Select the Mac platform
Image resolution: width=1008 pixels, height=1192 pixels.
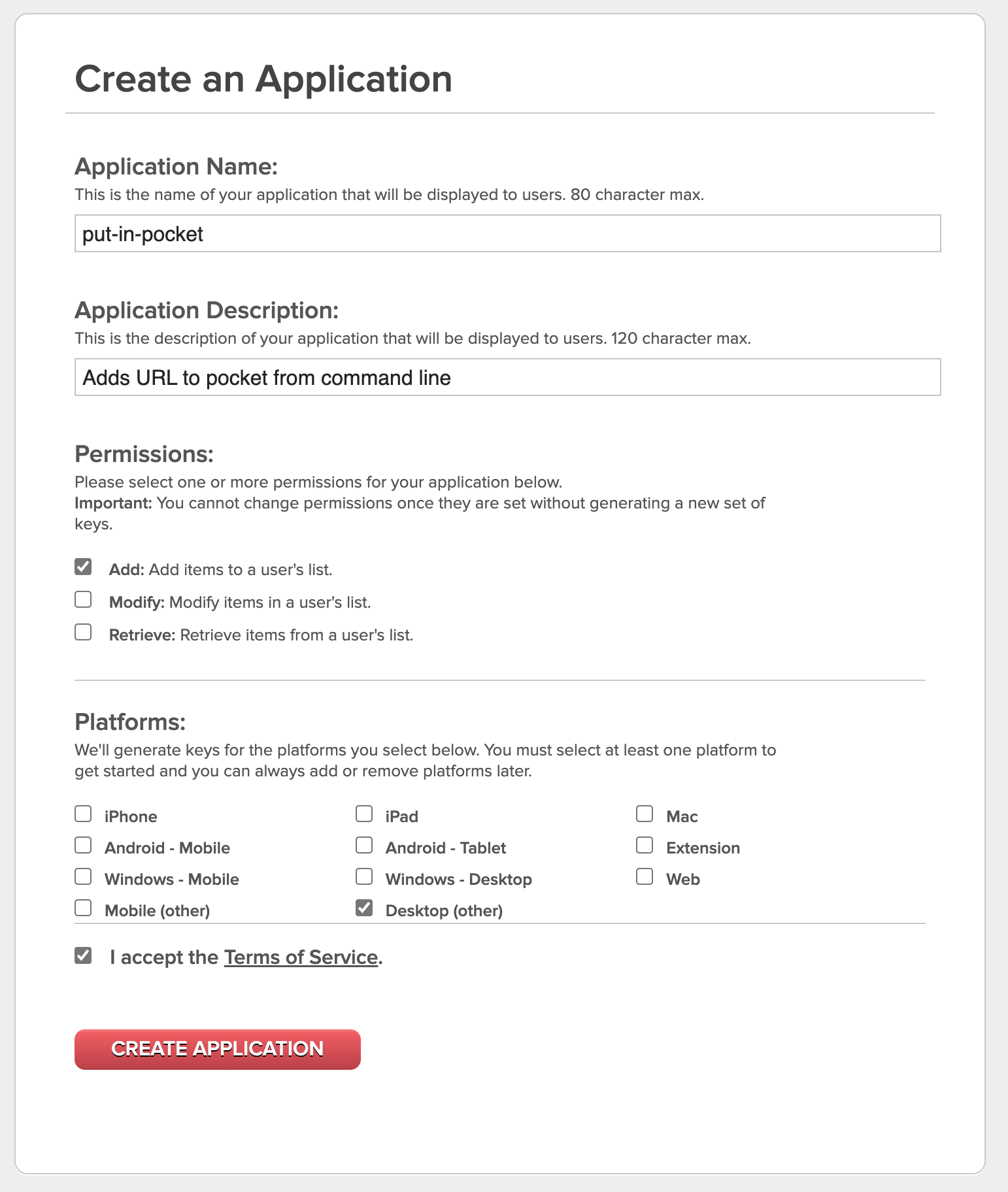pos(644,813)
